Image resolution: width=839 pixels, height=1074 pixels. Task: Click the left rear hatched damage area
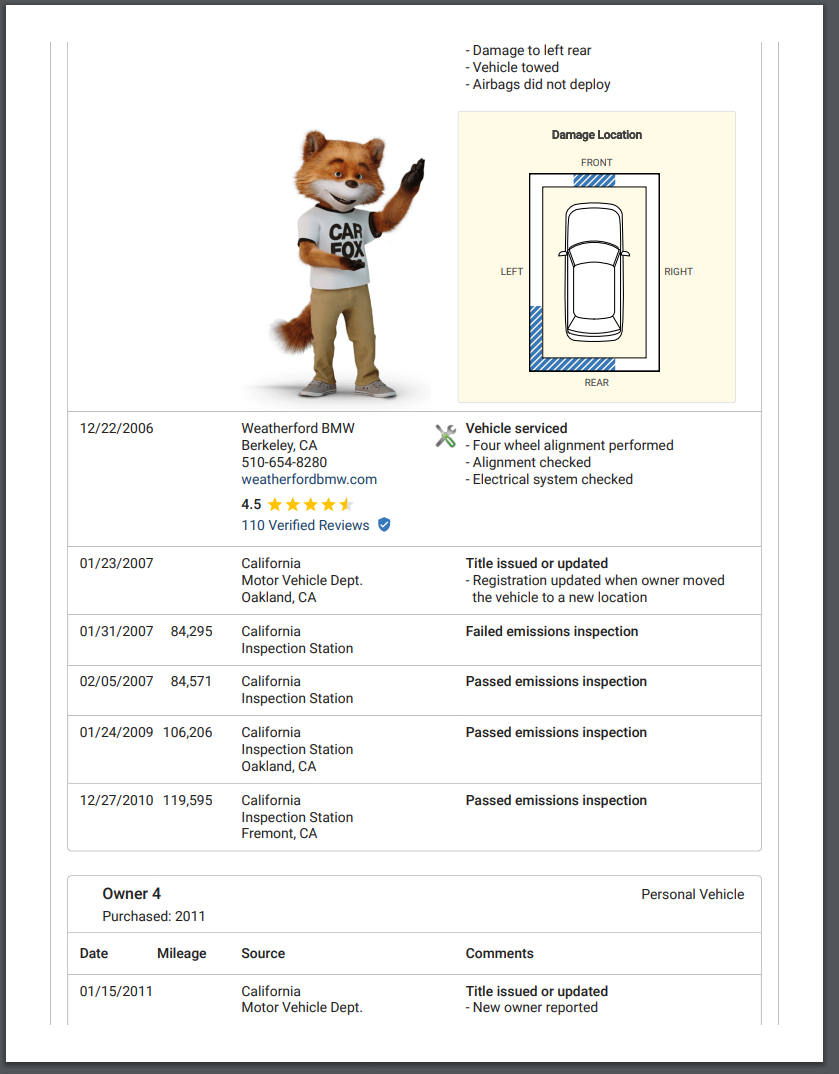click(535, 335)
